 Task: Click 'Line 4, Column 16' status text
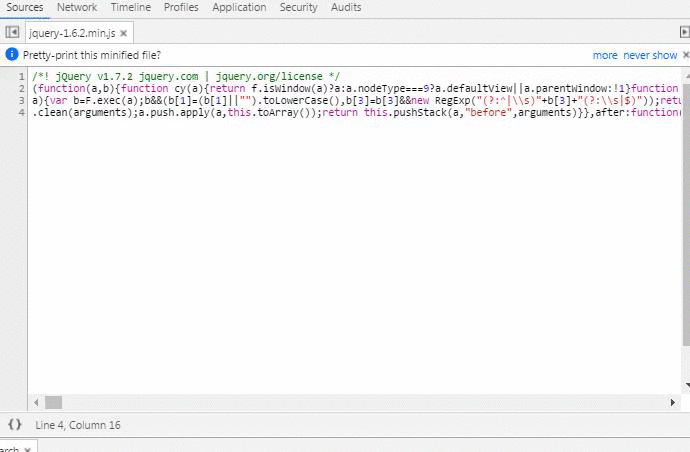click(77, 425)
